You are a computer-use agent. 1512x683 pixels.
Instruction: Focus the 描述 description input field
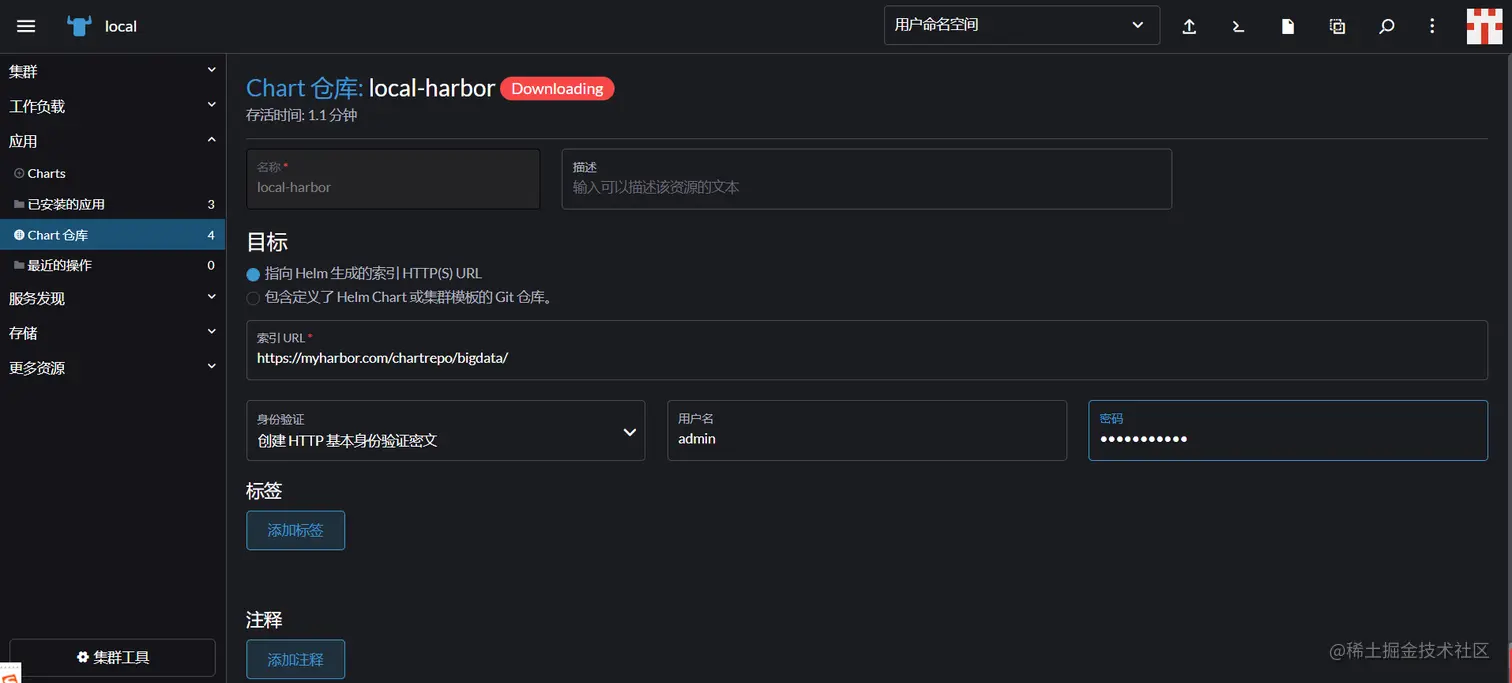click(x=867, y=179)
